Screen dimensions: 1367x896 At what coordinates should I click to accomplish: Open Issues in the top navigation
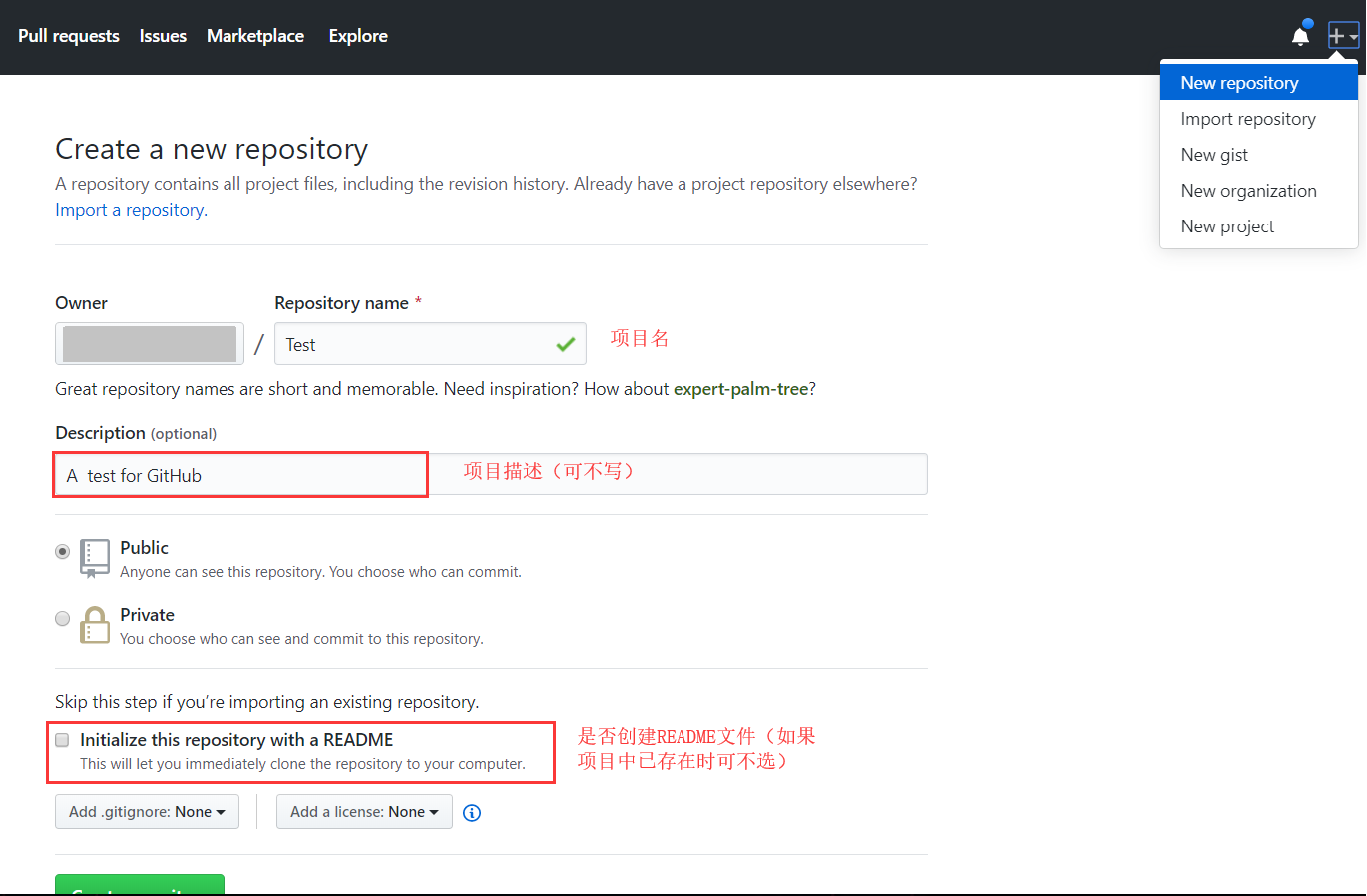(x=163, y=36)
